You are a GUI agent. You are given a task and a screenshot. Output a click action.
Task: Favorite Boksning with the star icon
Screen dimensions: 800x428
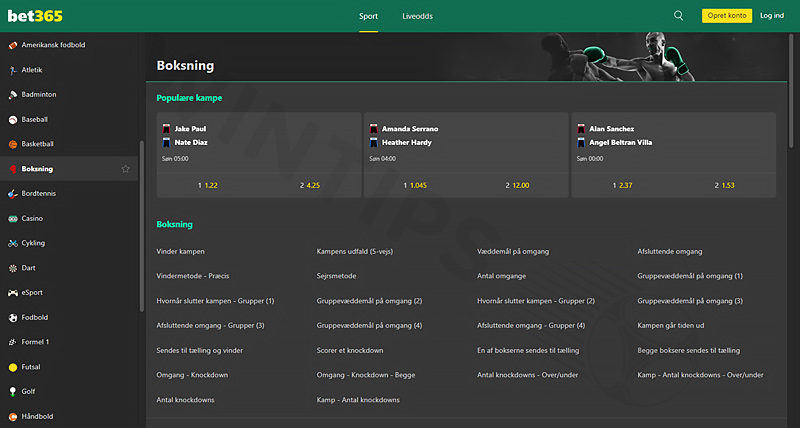[126, 169]
